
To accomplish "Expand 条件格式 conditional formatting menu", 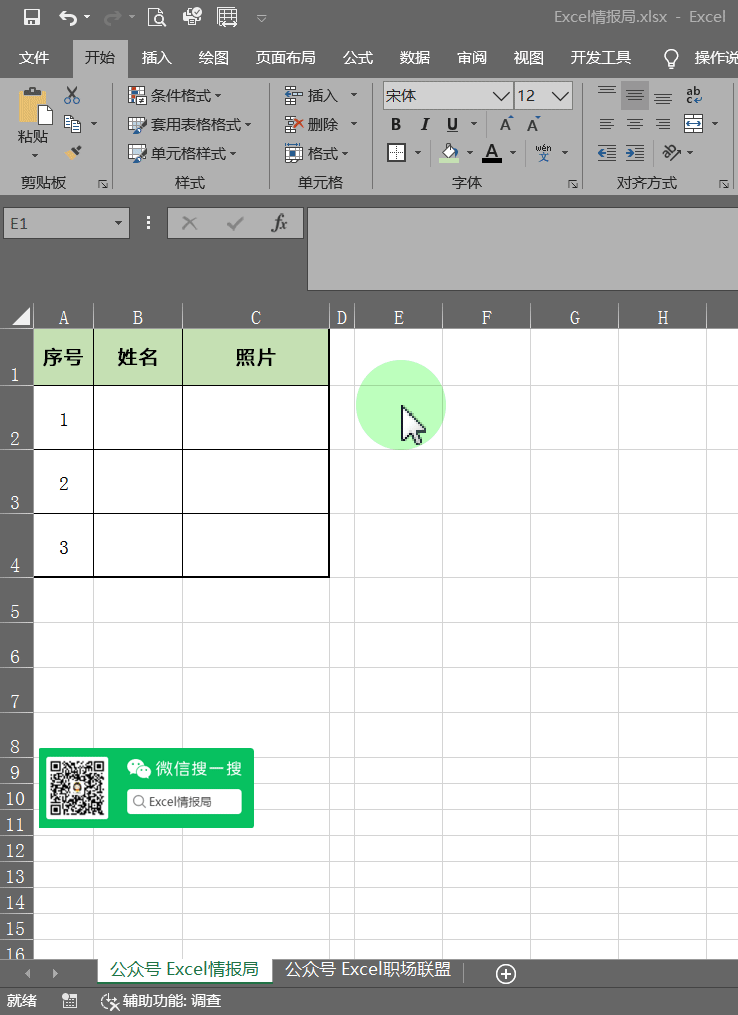I will pyautogui.click(x=175, y=96).
